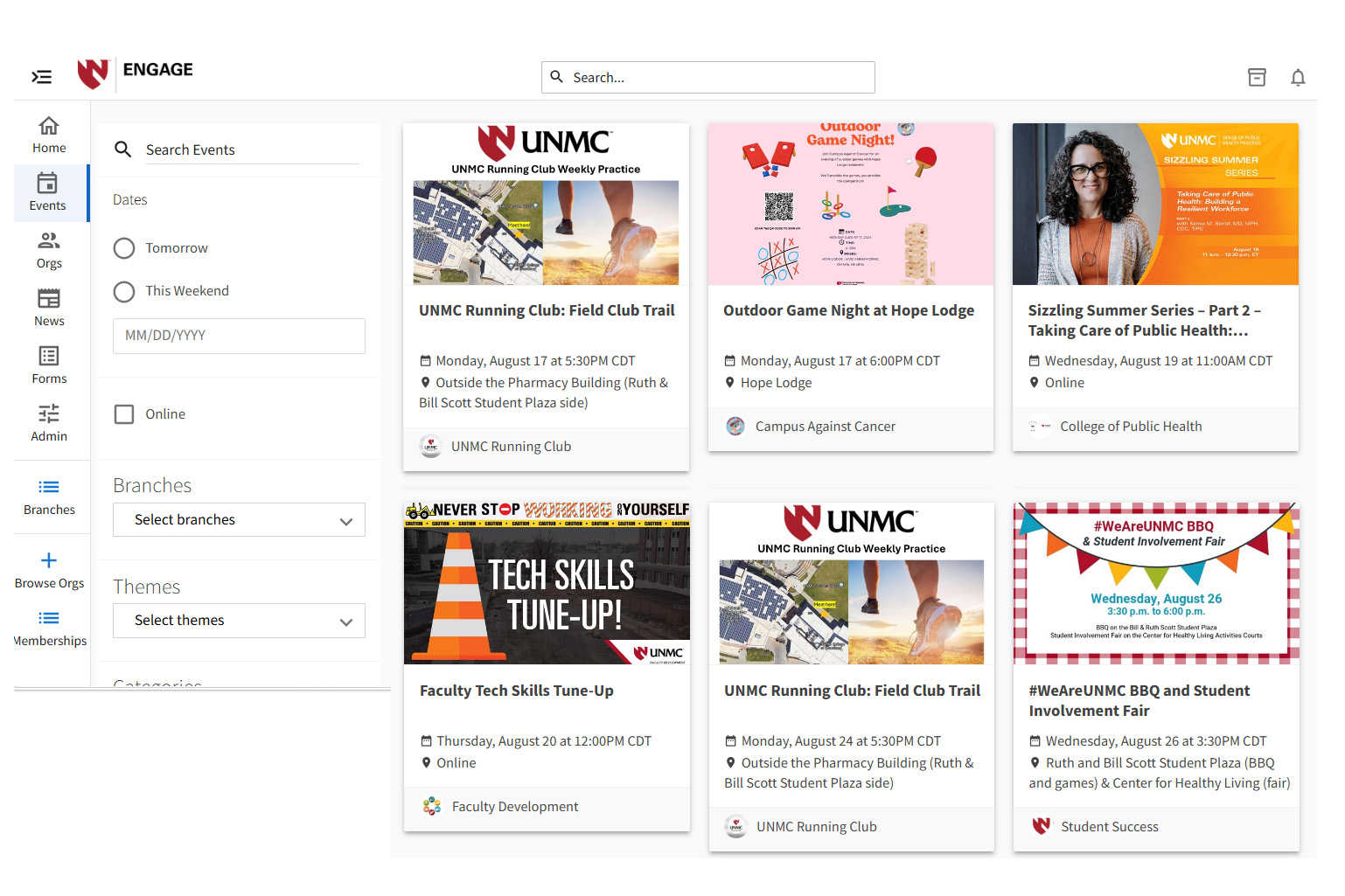Open the #WeAreUNMC BBQ flyer image
The image size is (1345, 896).
[1156, 584]
